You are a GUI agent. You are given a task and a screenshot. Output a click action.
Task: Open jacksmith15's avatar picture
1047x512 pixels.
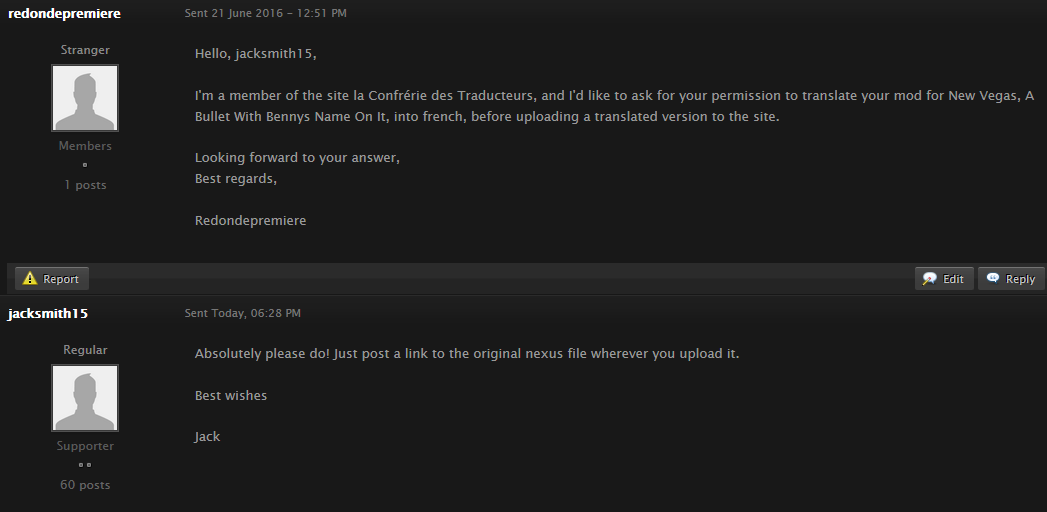click(x=85, y=398)
